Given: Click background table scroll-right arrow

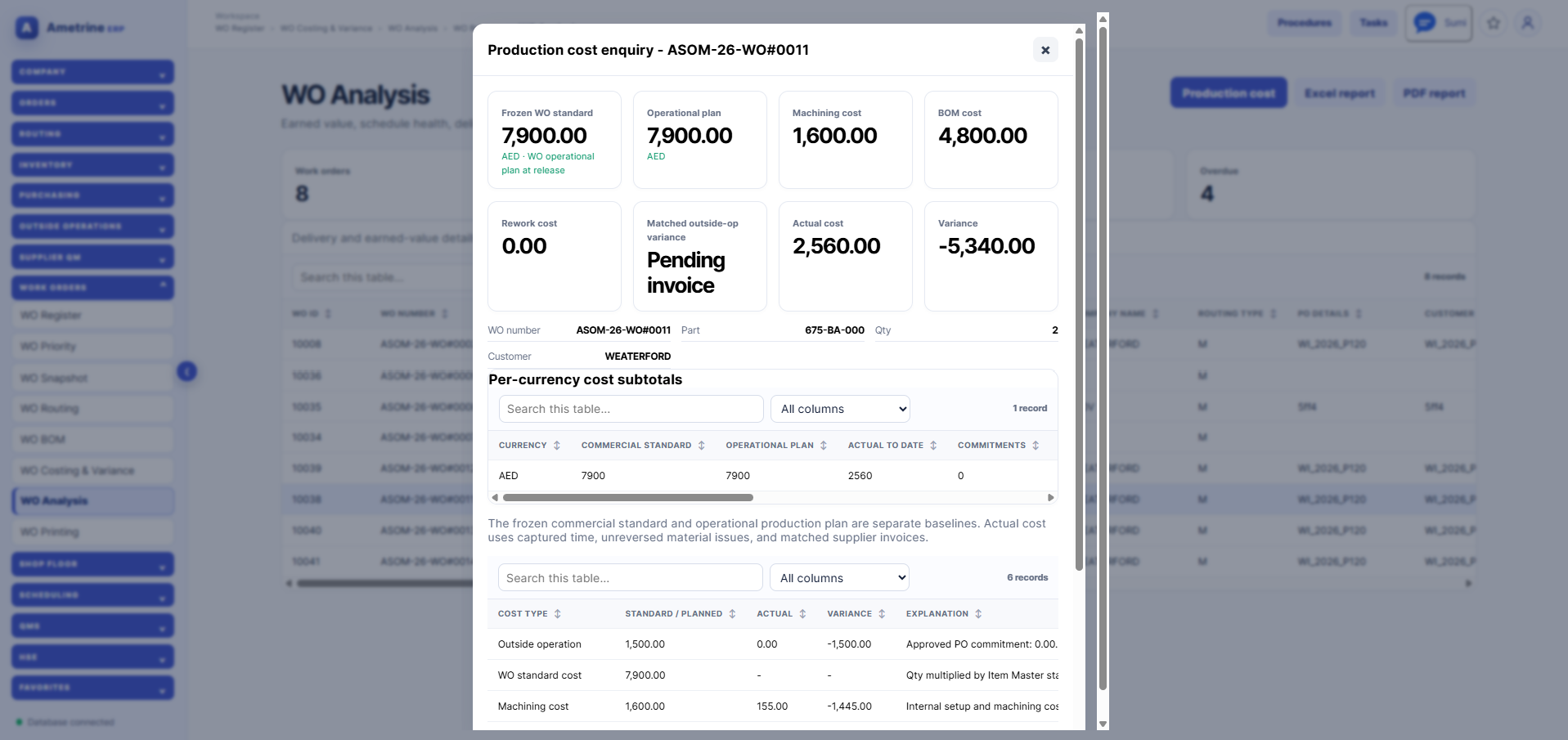Looking at the screenshot, I should coord(1468,584).
